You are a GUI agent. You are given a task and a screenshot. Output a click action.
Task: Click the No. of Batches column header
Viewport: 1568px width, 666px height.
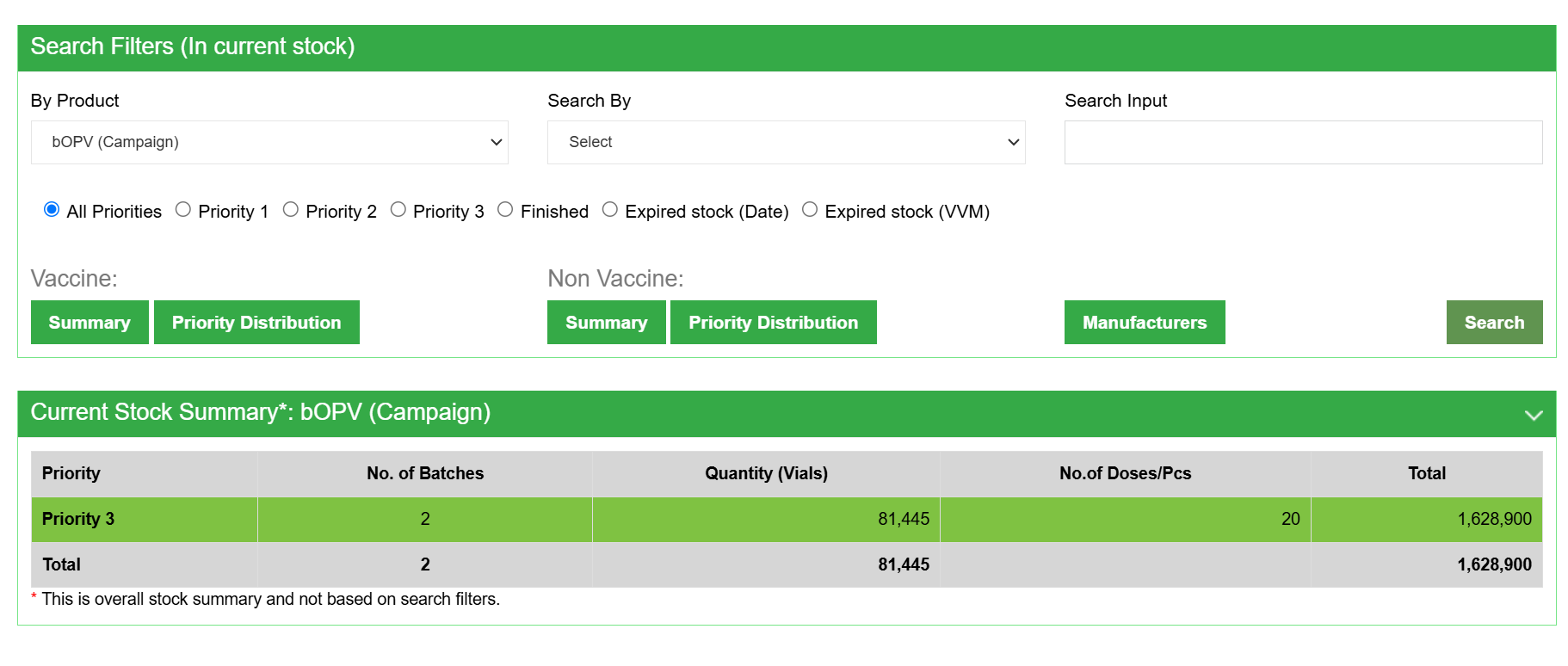(x=425, y=473)
